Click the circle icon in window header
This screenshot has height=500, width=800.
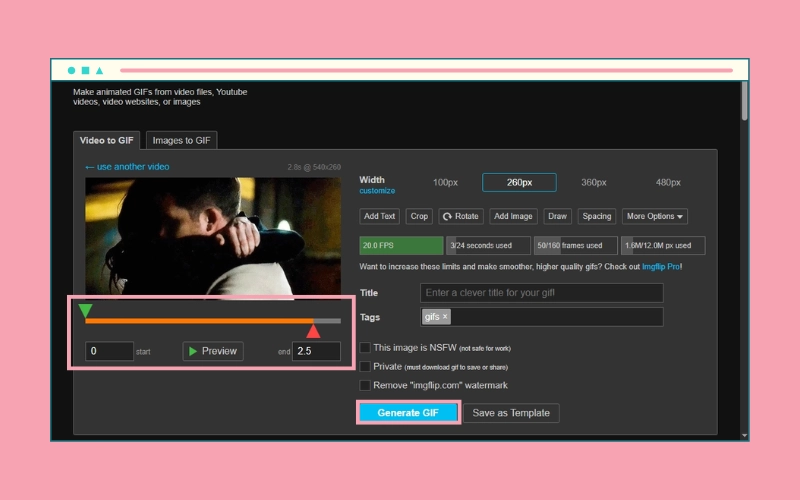71,71
